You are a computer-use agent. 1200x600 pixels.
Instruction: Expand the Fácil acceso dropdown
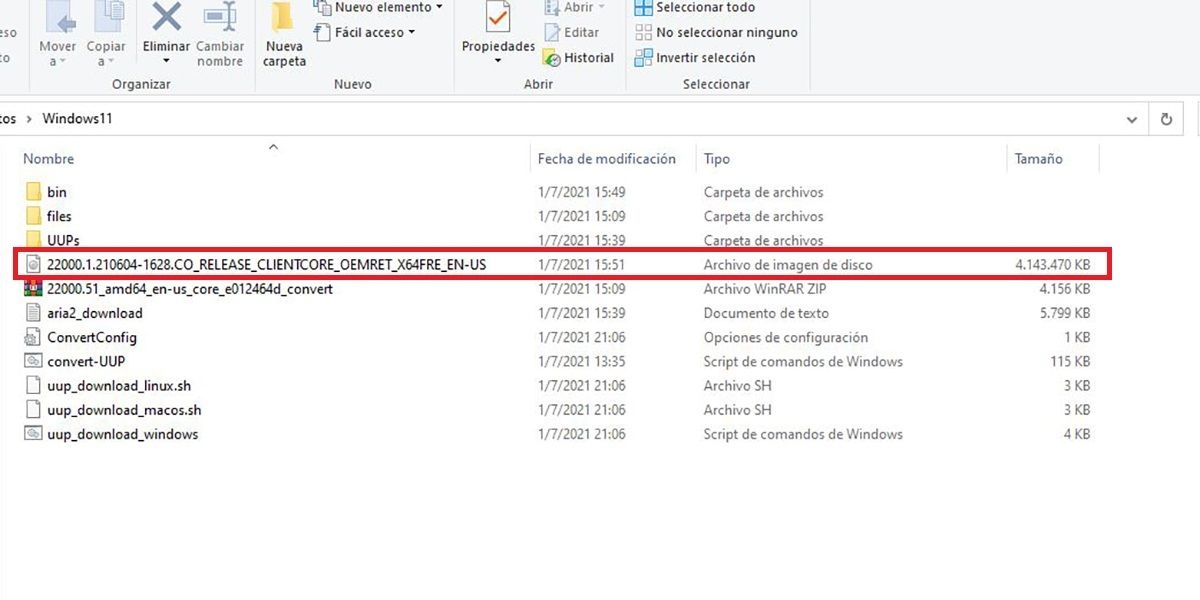tap(367, 33)
